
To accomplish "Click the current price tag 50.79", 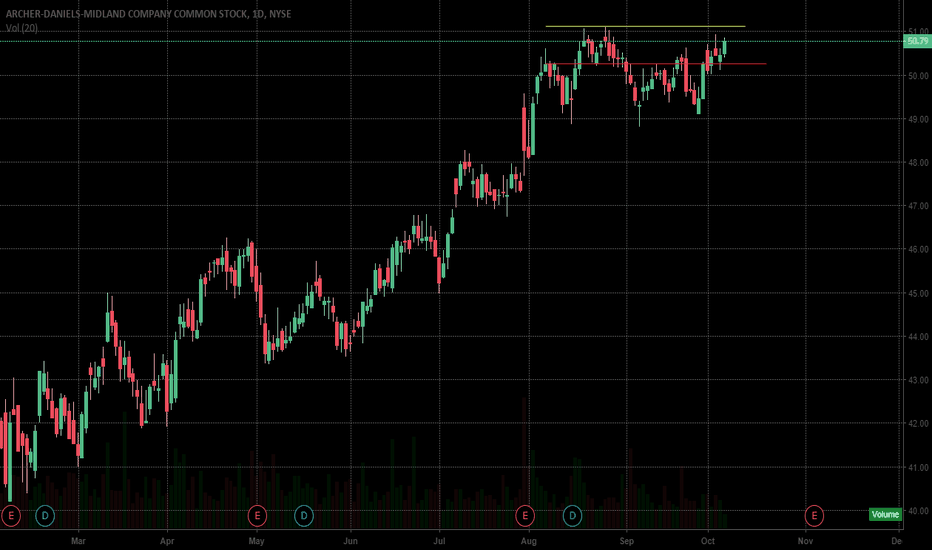I will pyautogui.click(x=917, y=41).
